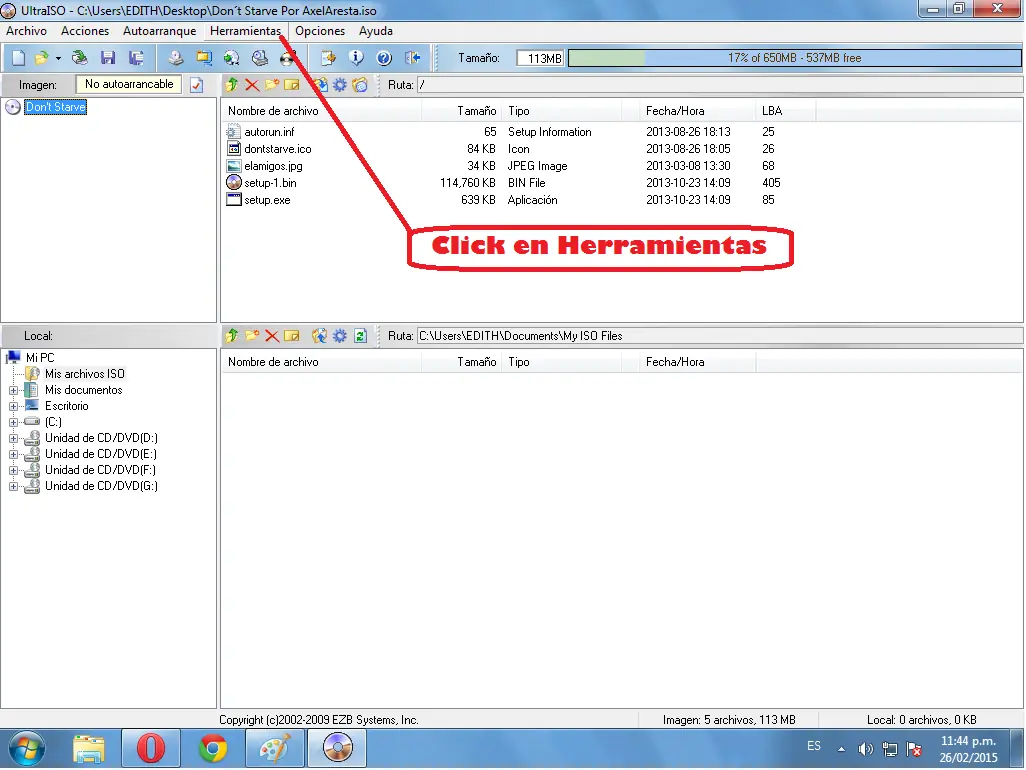Click the Open file folder icon
1026x770 pixels.
coord(41,58)
